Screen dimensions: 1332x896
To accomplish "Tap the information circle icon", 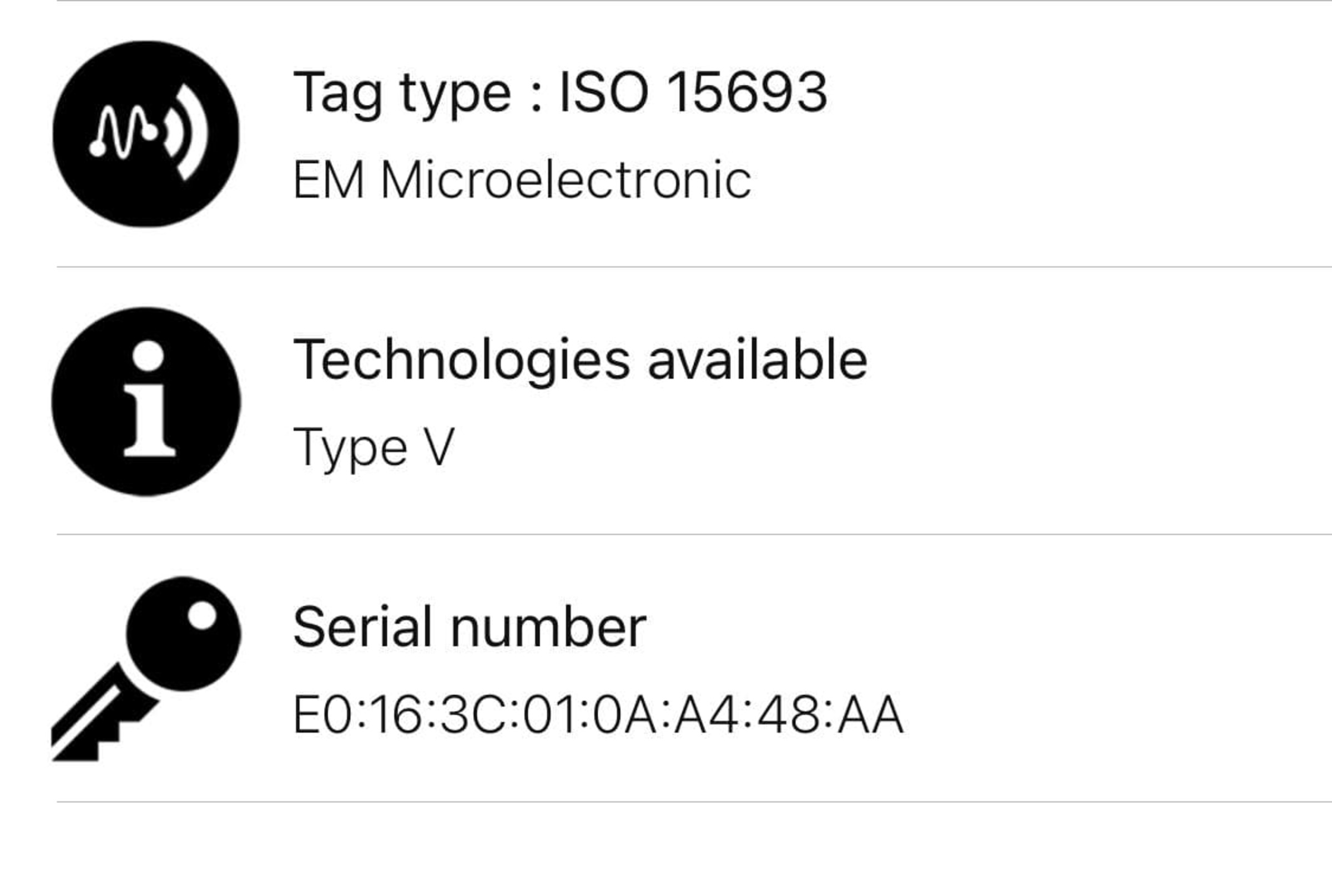I will 146,401.
